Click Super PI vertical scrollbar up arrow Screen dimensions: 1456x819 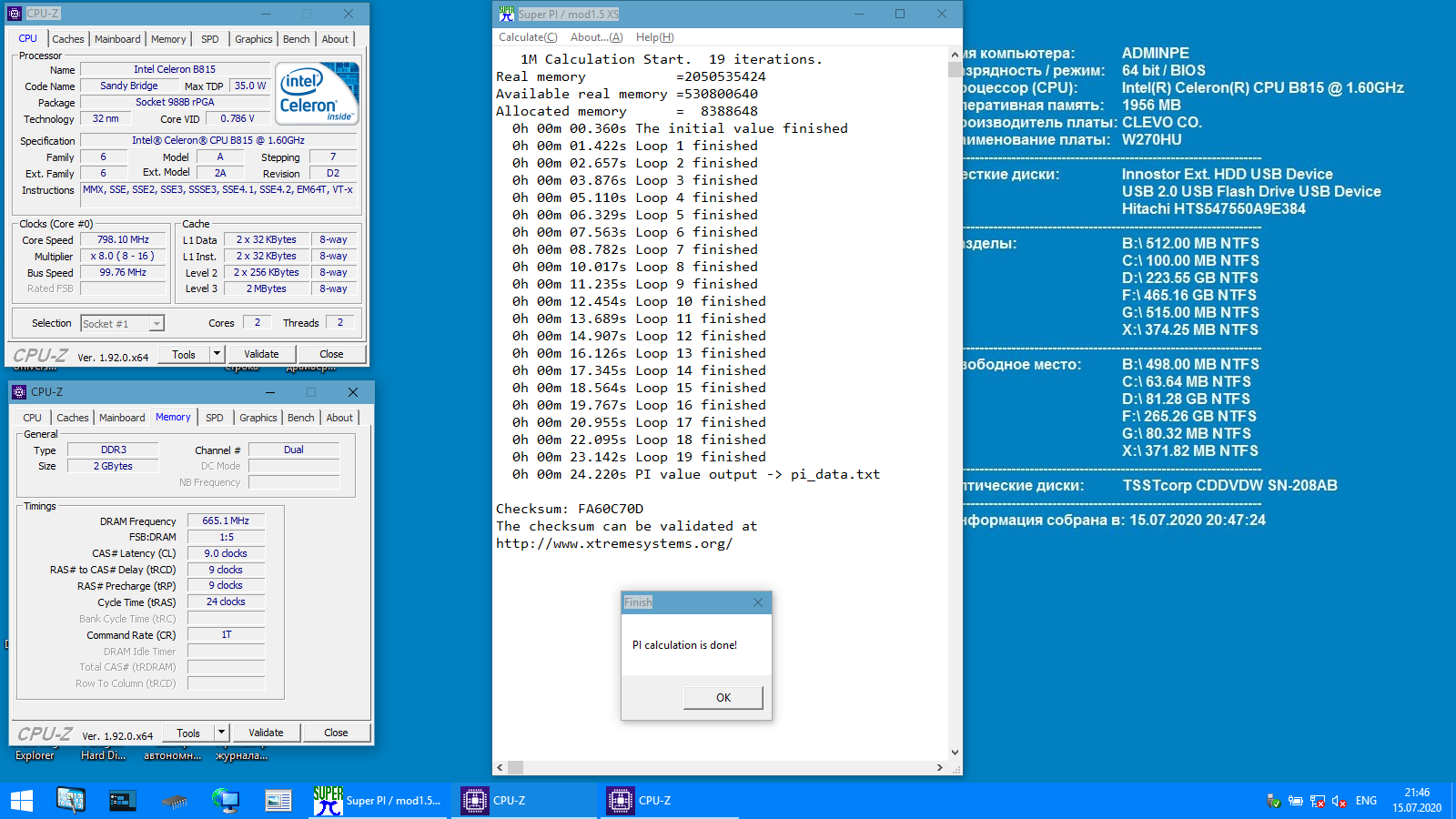pos(955,55)
